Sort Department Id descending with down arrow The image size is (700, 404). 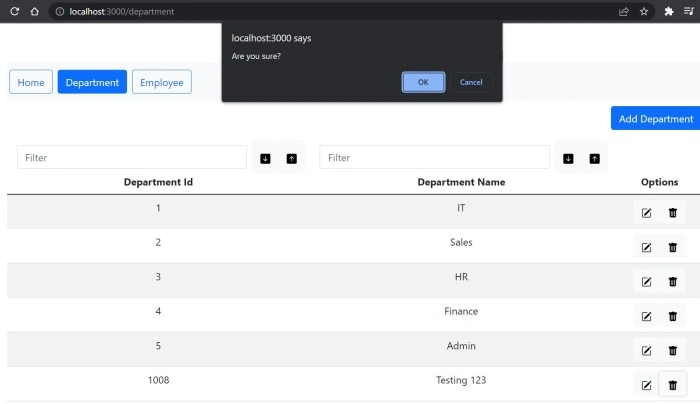click(x=265, y=158)
